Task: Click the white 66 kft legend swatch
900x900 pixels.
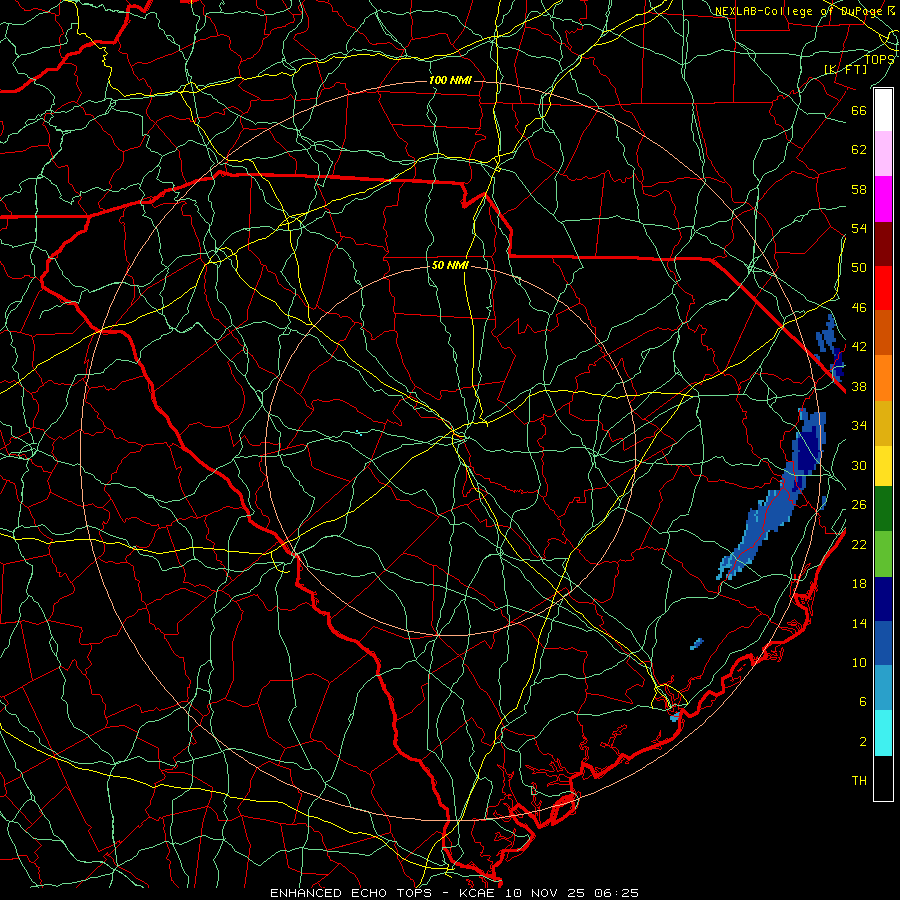Action: (x=883, y=110)
